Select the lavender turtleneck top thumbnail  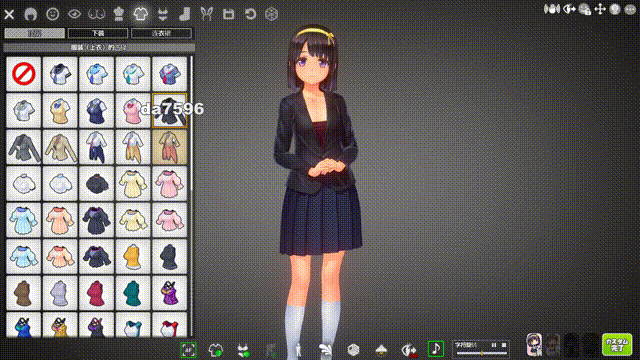(60, 293)
